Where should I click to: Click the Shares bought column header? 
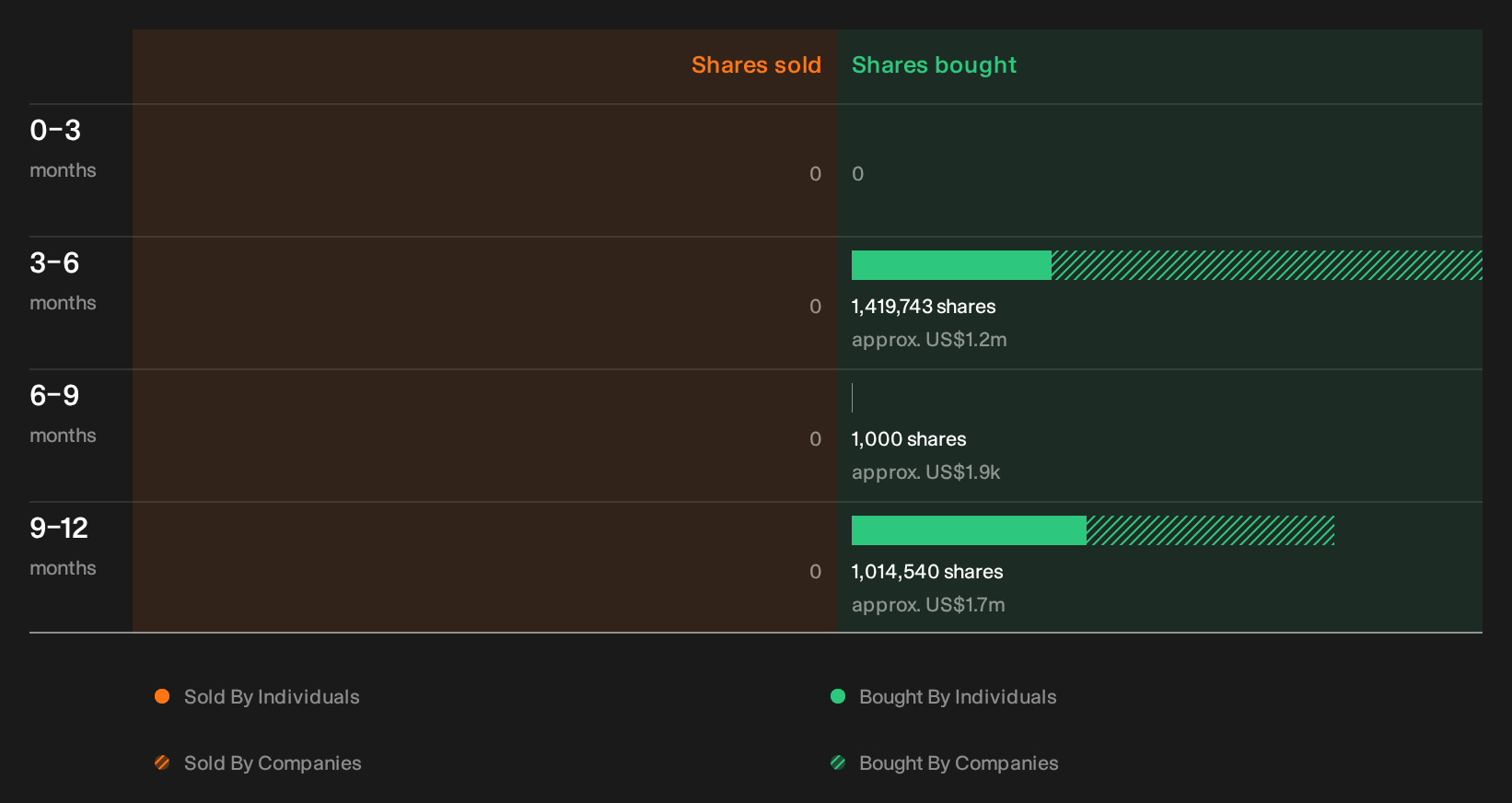(x=934, y=65)
